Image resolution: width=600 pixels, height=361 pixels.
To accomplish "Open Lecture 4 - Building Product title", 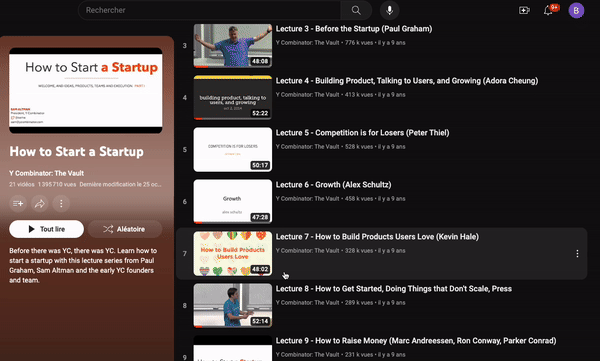I will [x=407, y=81].
